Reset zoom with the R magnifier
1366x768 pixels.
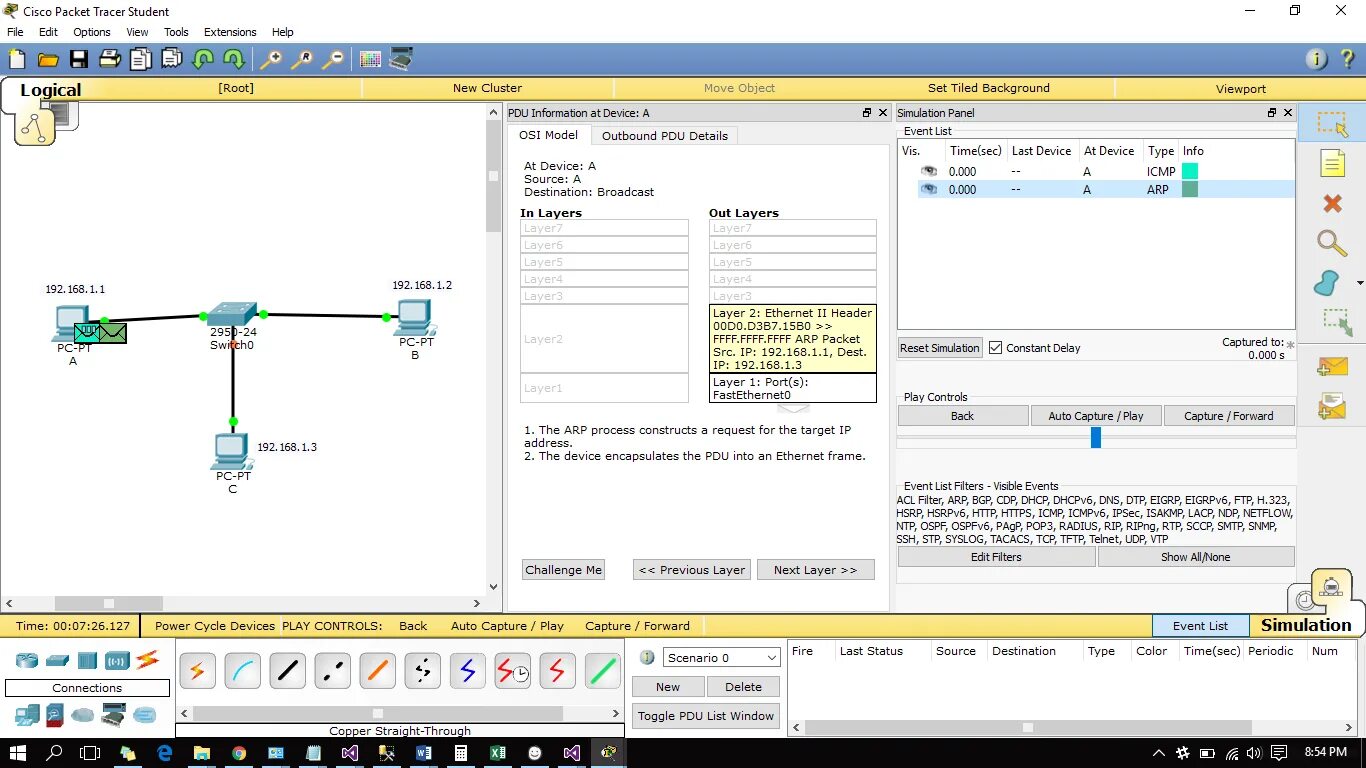302,59
